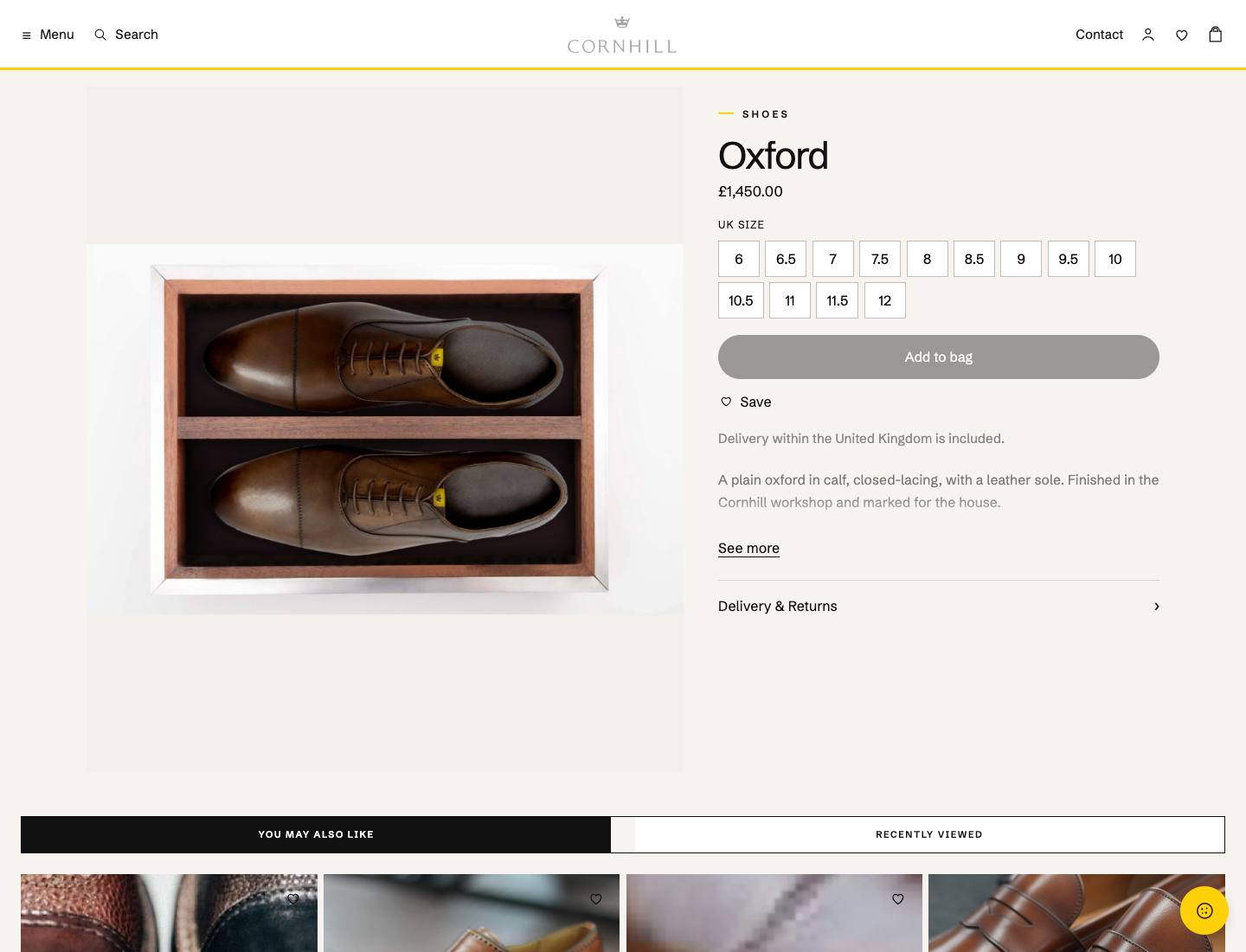Open the shopping bag icon
This screenshot has width=1246, height=952.
[x=1216, y=34]
